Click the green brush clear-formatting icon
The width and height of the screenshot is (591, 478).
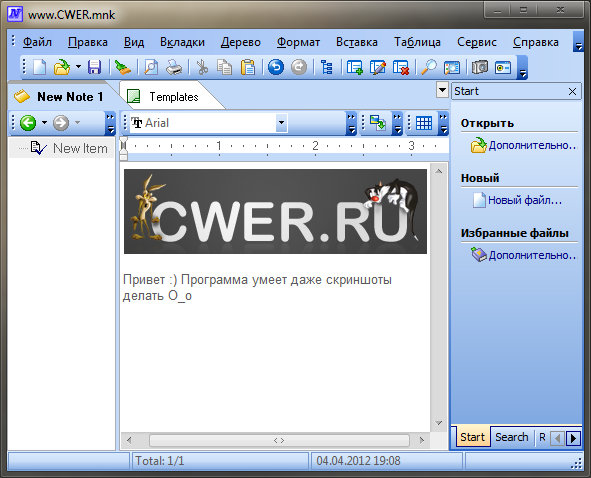[x=122, y=68]
